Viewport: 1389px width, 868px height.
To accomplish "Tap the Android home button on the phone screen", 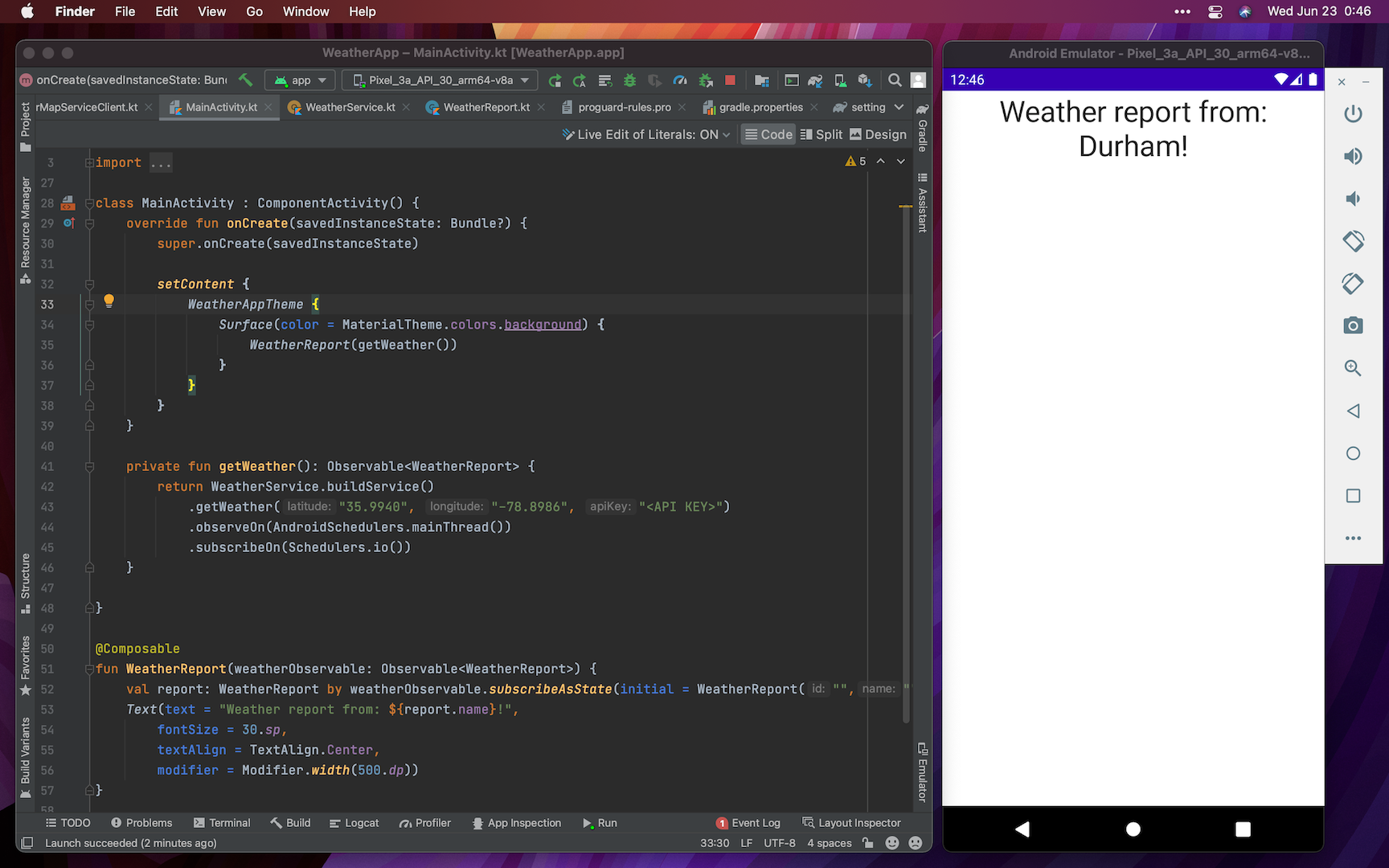I will [1133, 829].
